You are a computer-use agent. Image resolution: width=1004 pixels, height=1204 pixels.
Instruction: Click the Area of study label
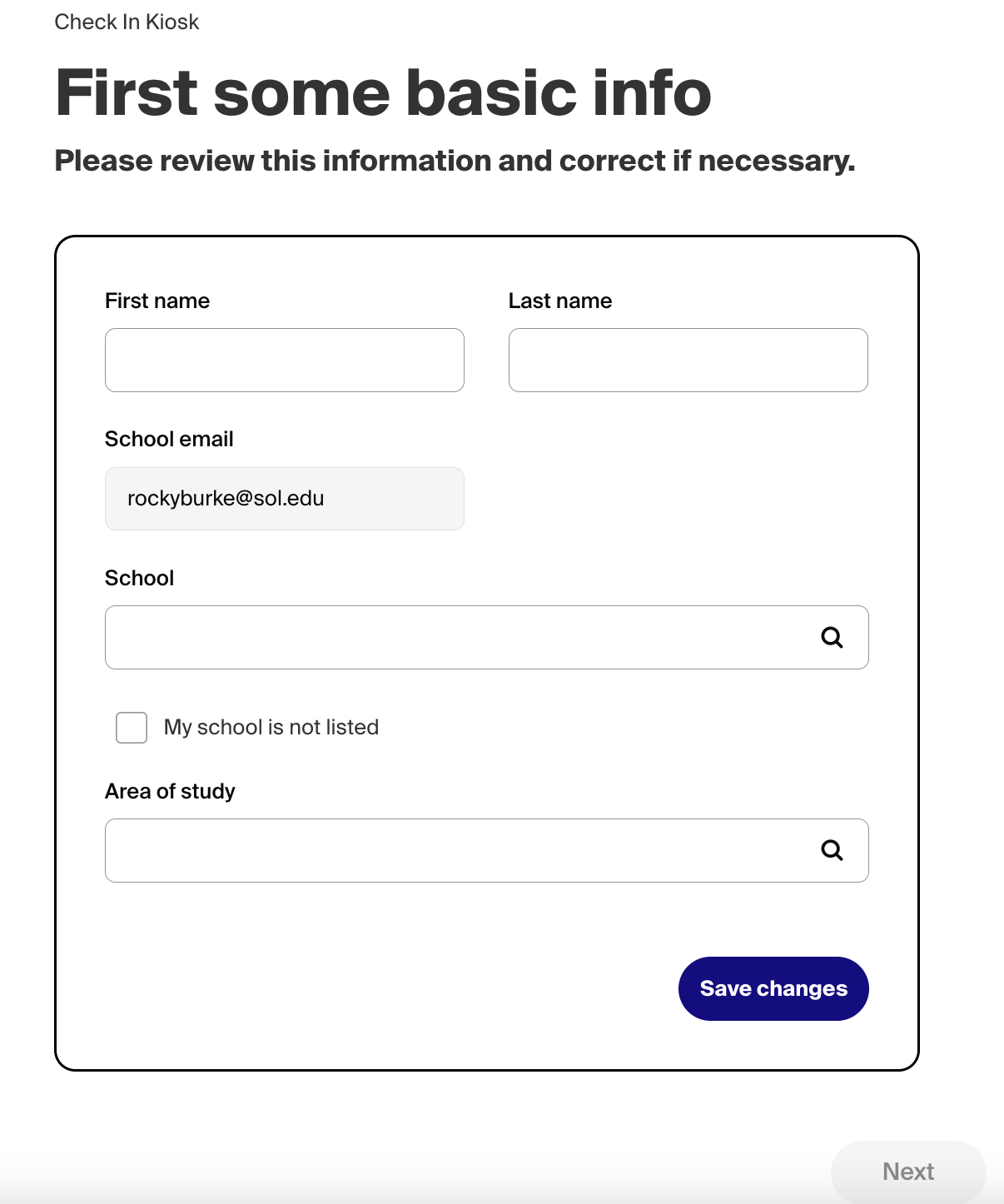170,792
